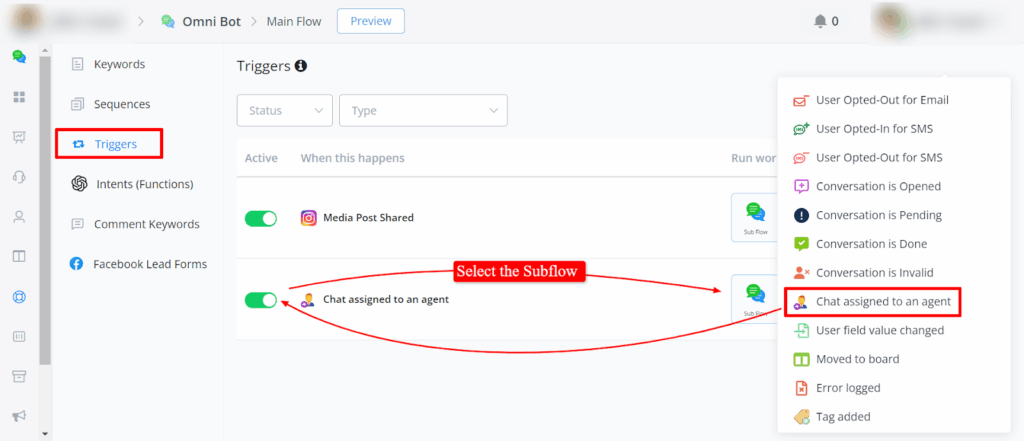
Task: Toggle off Chat assigned to an agent trigger
Action: tap(261, 300)
